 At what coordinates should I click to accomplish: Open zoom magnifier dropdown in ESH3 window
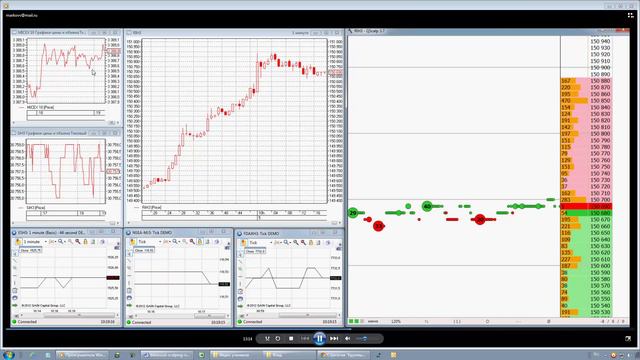(x=61, y=242)
